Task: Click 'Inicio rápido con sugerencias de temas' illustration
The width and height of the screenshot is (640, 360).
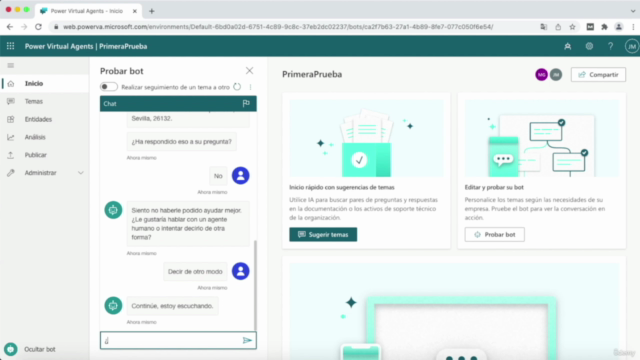Action: point(366,138)
